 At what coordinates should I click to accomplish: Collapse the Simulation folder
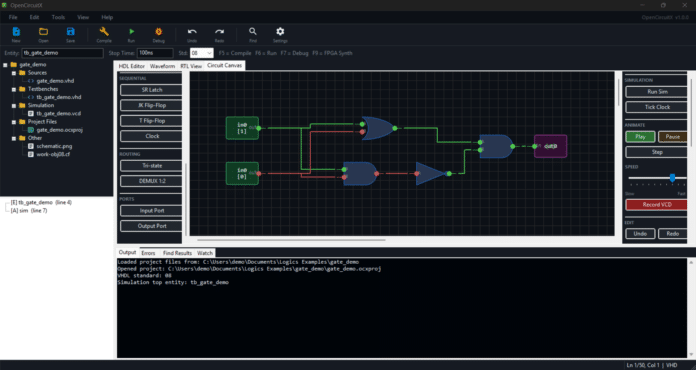click(x=14, y=106)
